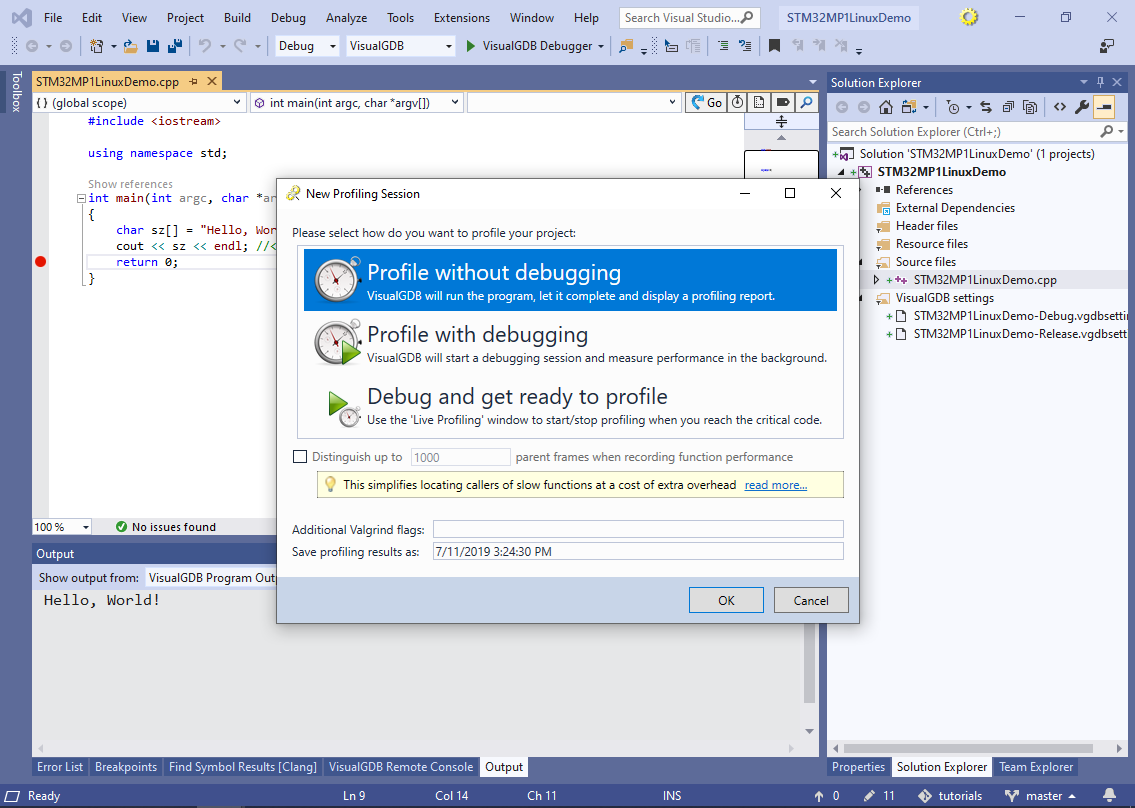Image resolution: width=1135 pixels, height=808 pixels.
Task: Click the master branch indicator in the status bar
Action: pyautogui.click(x=1041, y=796)
